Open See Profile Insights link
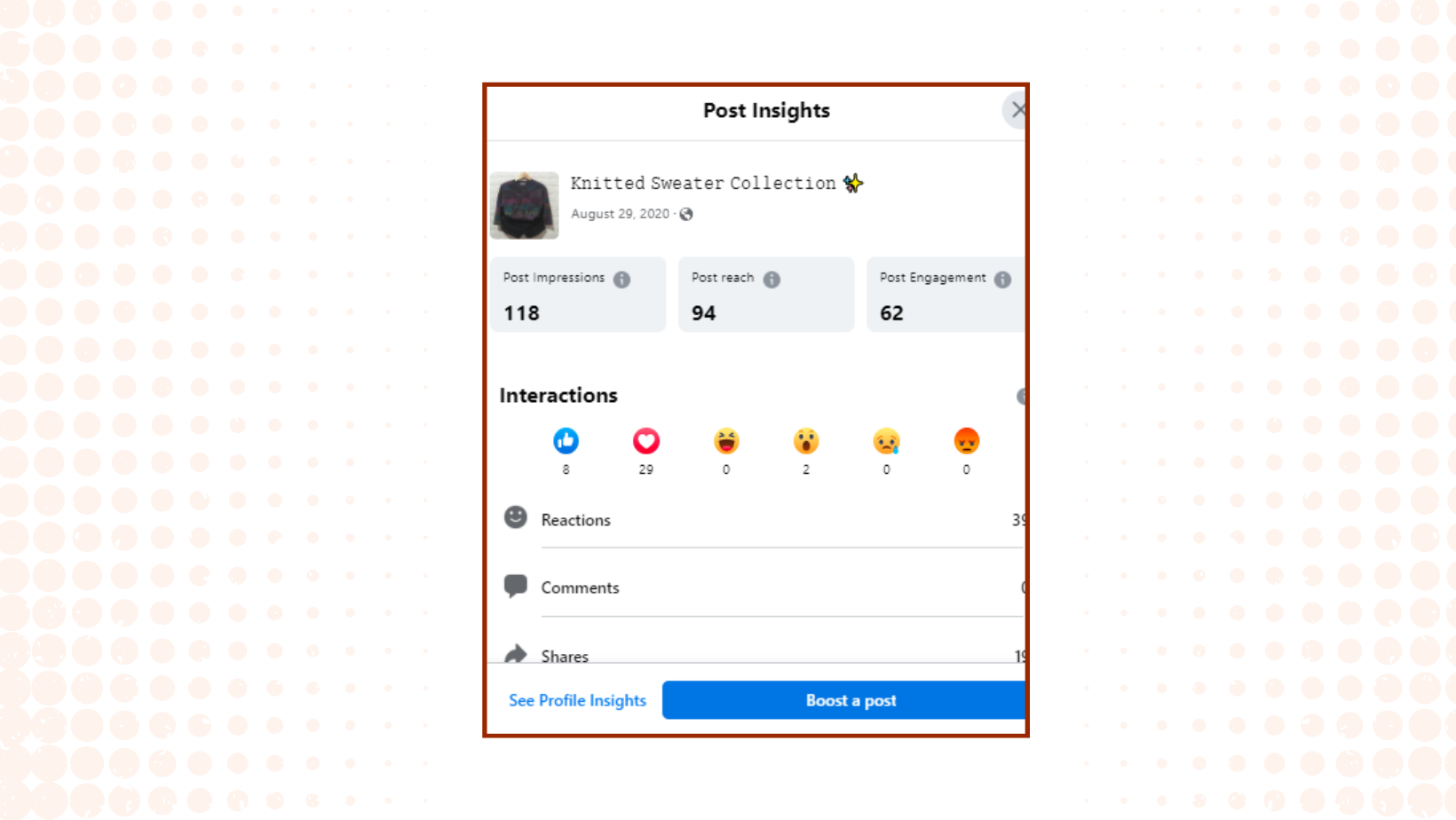This screenshot has width=1456, height=820. tap(577, 700)
